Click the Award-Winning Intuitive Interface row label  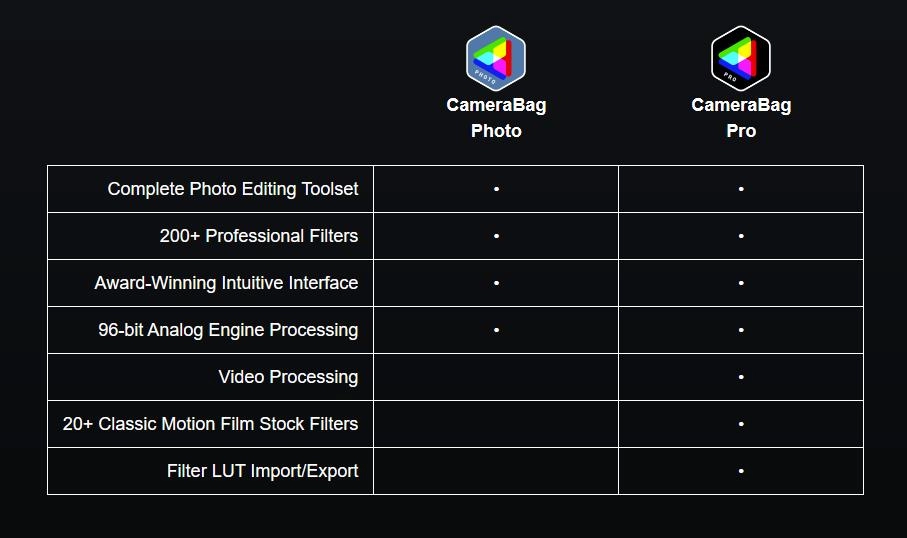point(226,283)
